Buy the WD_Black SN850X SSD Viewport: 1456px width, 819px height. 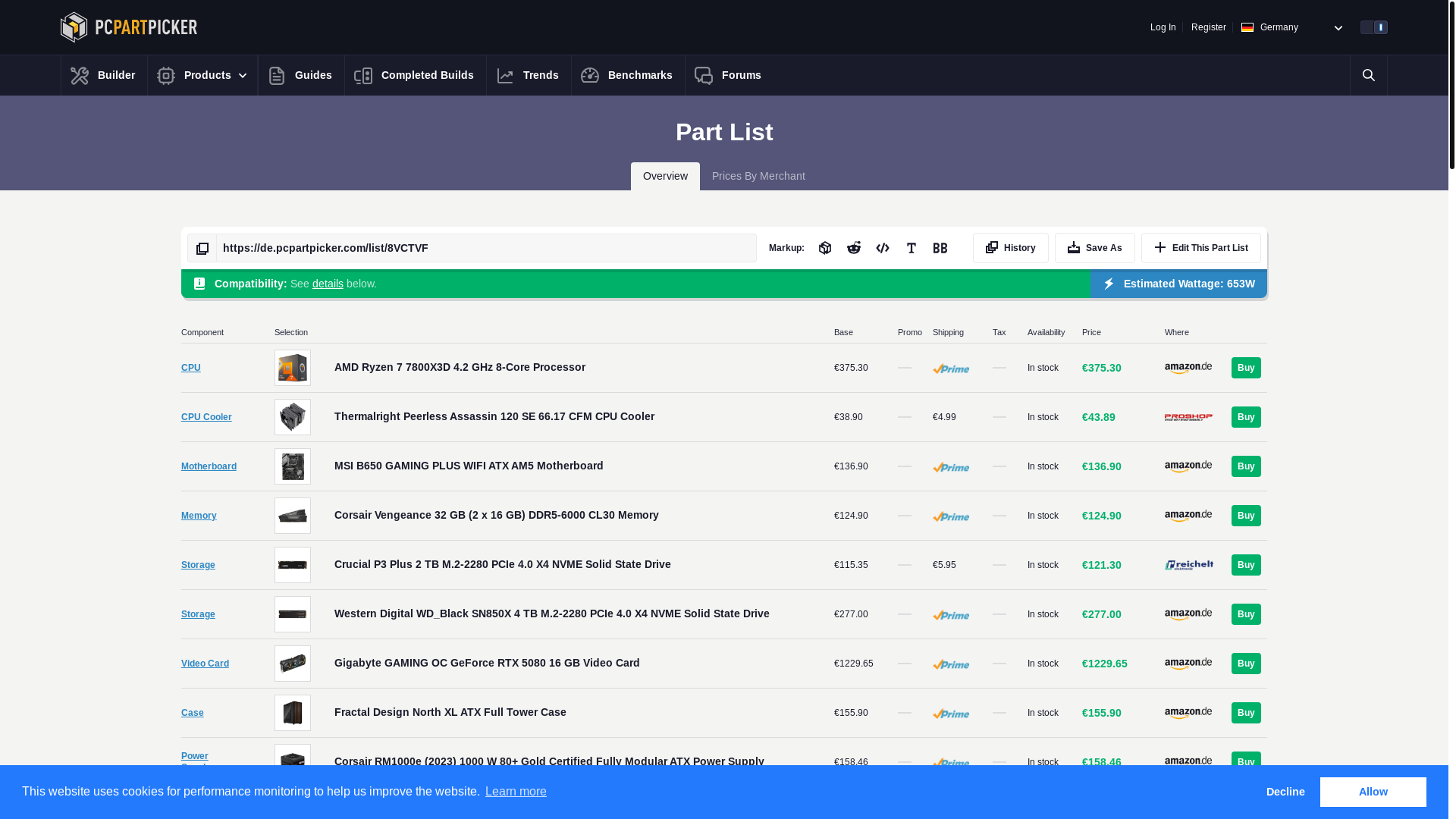(x=1246, y=614)
